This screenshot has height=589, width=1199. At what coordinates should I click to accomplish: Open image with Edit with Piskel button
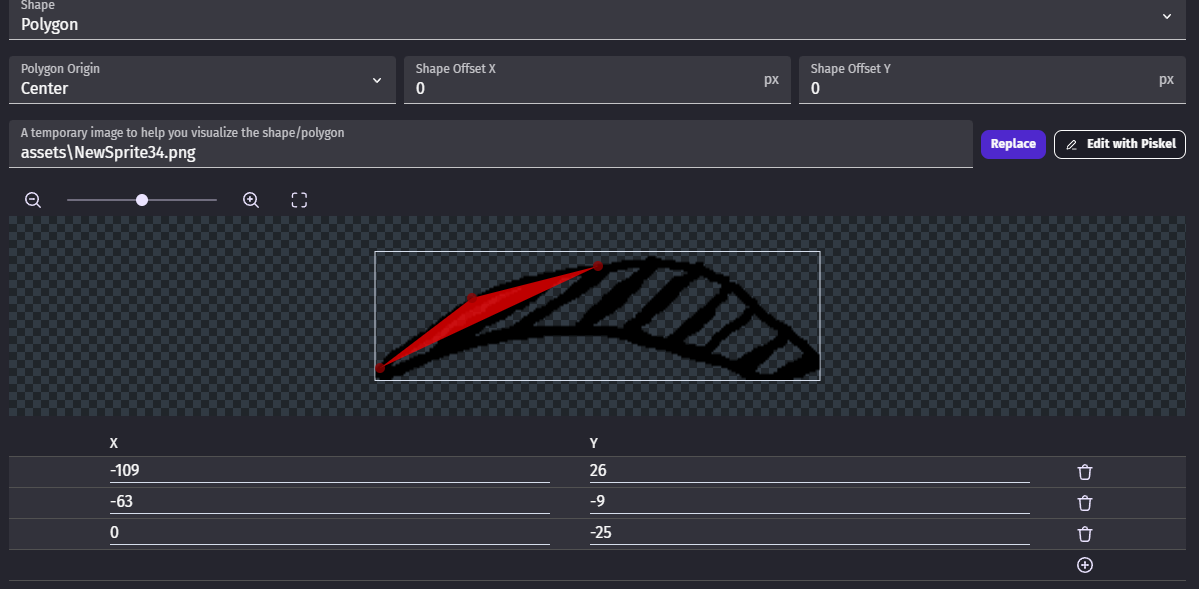pos(1119,144)
